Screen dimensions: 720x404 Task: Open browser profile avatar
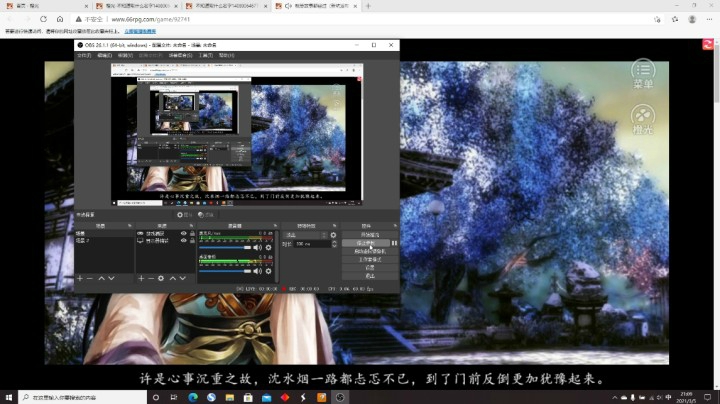coord(692,19)
